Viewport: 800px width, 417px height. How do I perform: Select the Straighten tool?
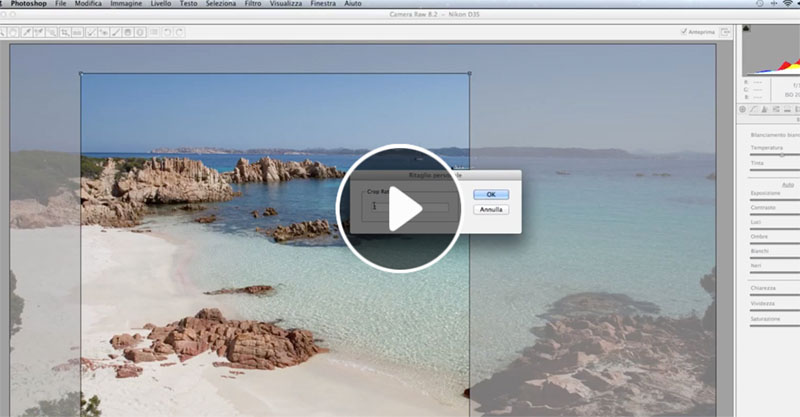77,33
